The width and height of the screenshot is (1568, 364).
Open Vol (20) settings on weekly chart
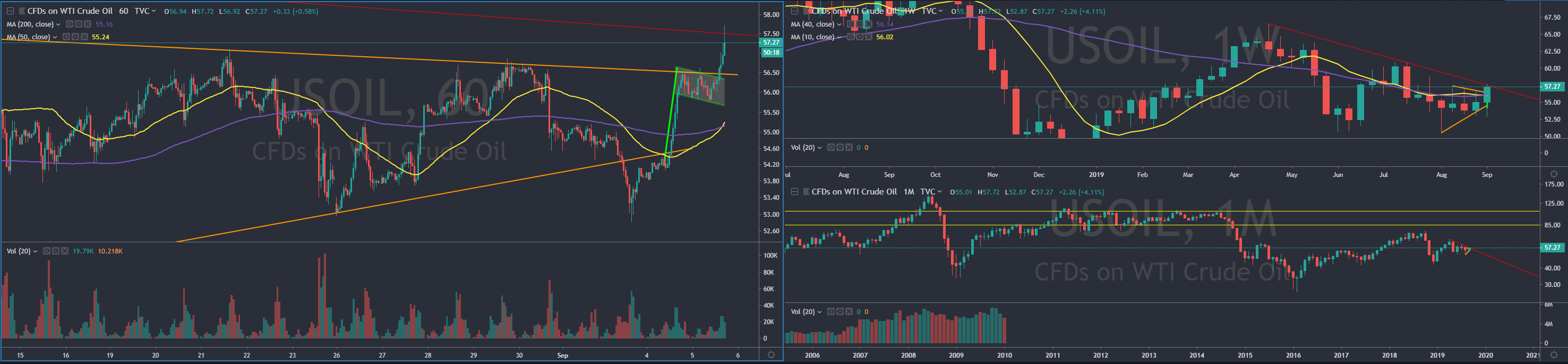tap(841, 148)
